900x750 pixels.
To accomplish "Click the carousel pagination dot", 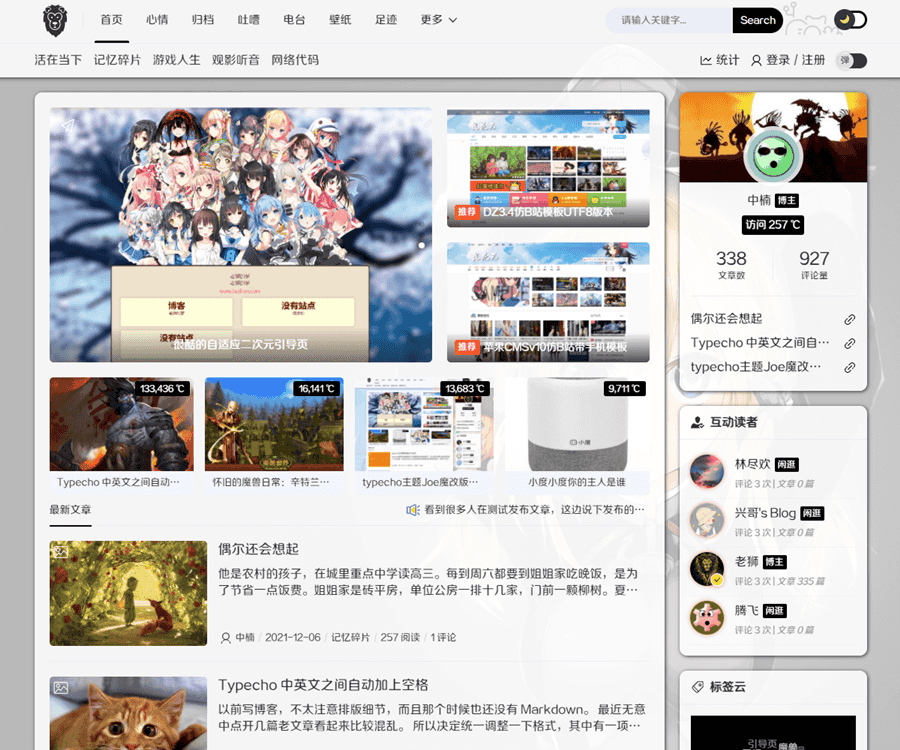I will click(422, 245).
